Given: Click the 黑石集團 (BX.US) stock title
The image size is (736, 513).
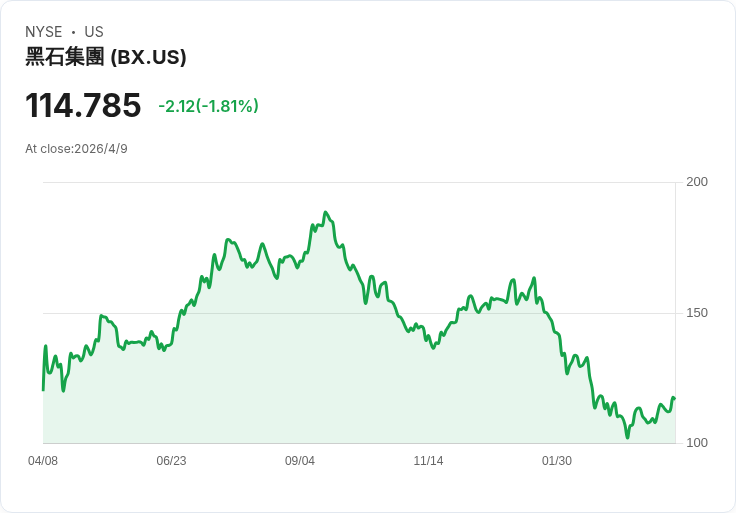Looking at the screenshot, I should click(x=106, y=57).
